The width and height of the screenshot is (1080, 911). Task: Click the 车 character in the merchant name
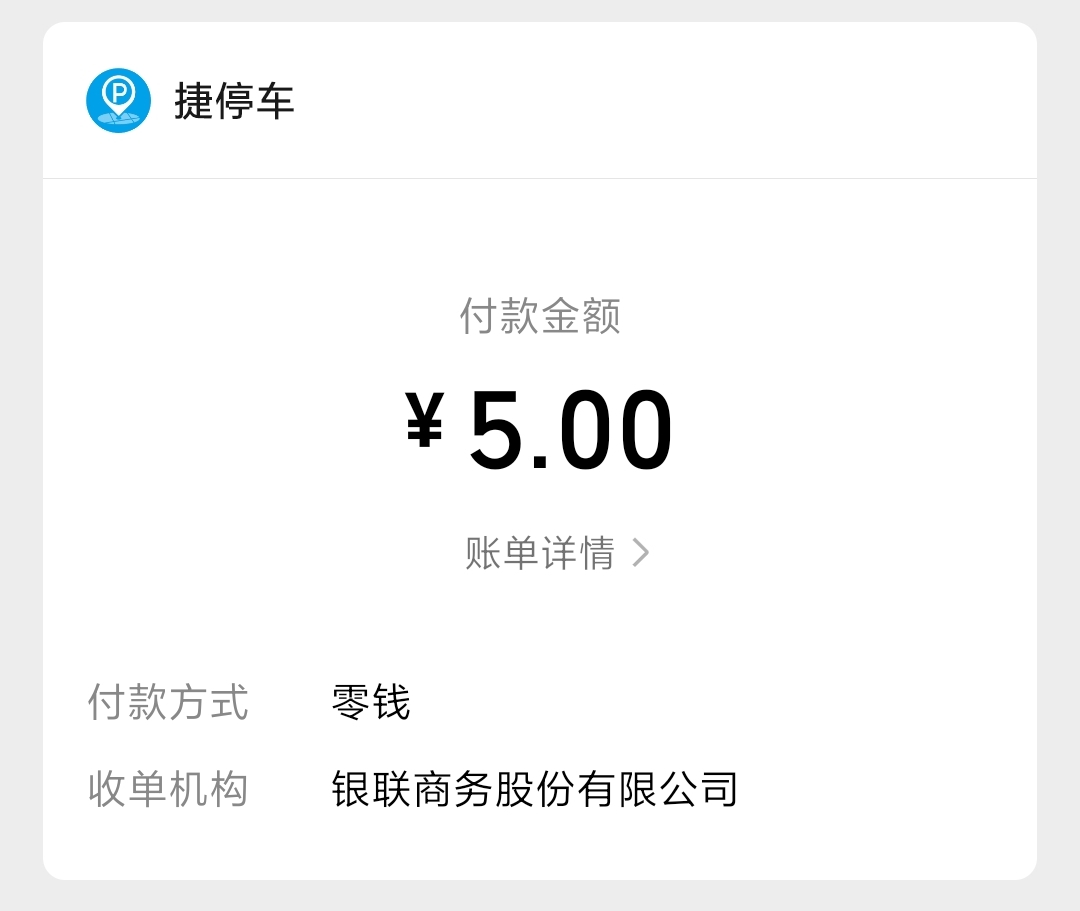(x=275, y=102)
